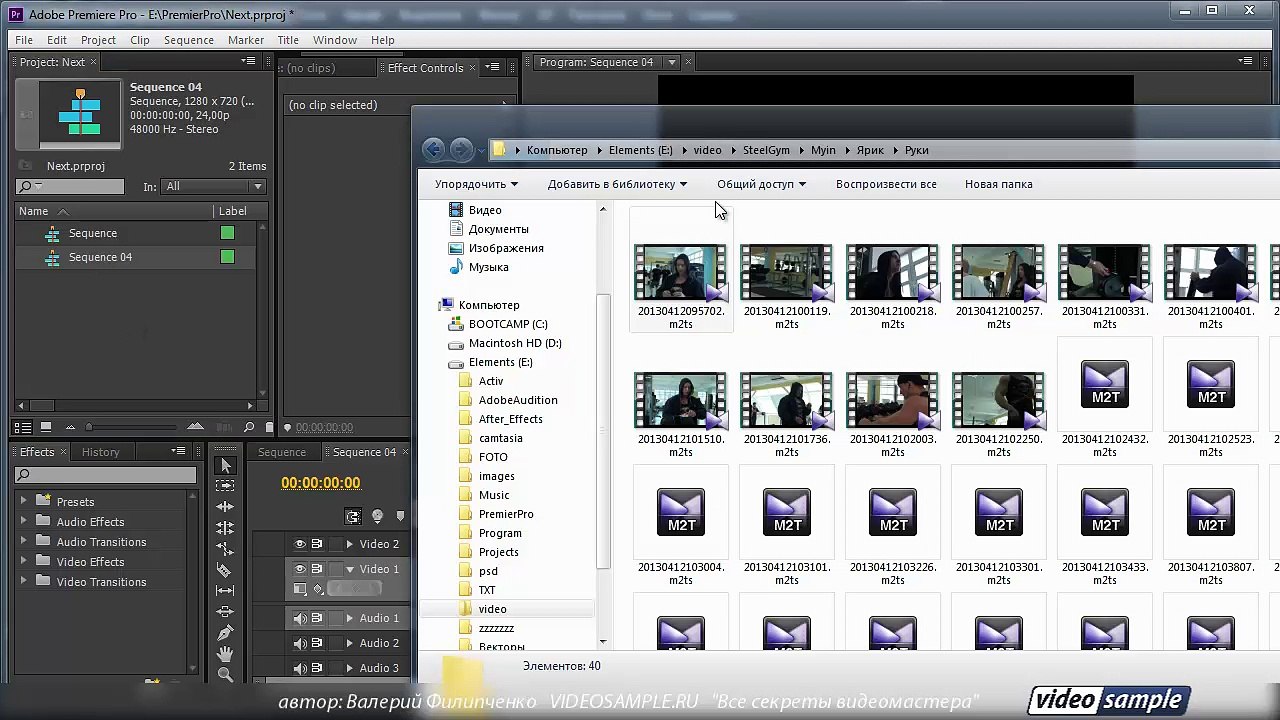Toggle Snap in the timeline
Image resolution: width=1280 pixels, height=720 pixels.
[353, 516]
